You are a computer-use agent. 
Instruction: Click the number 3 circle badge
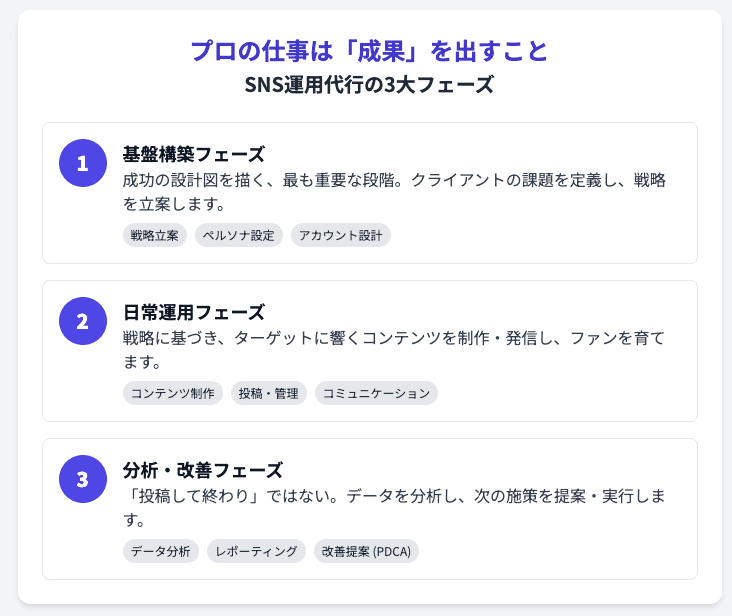[83, 479]
